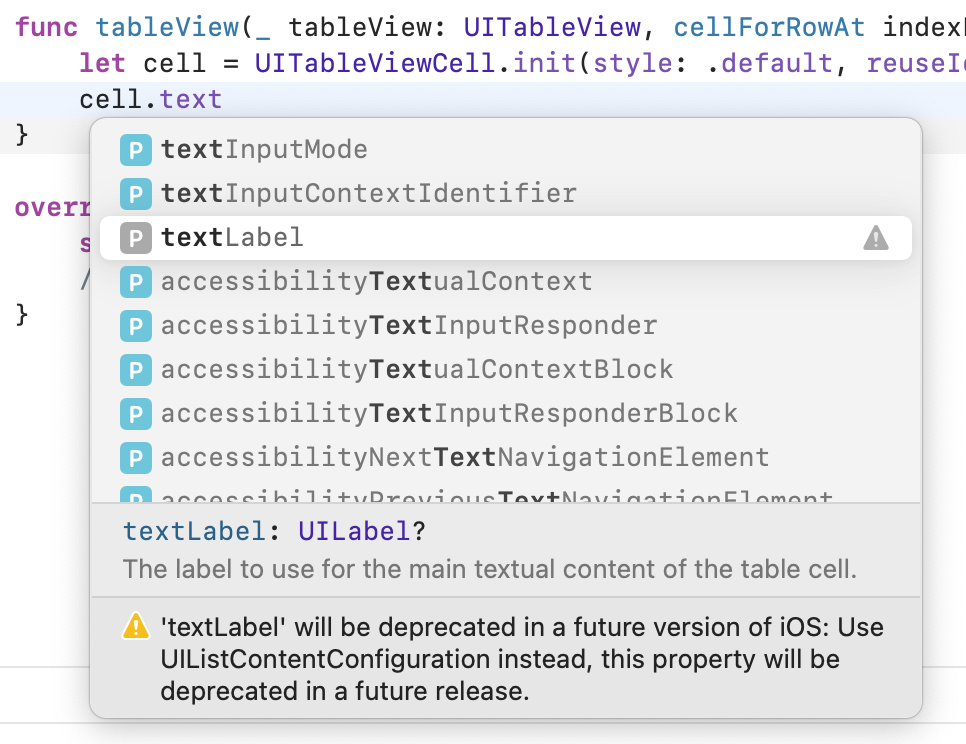Choose textInputContextIdentifier from the autocomplete list
Image resolution: width=966 pixels, height=744 pixels.
click(x=505, y=193)
